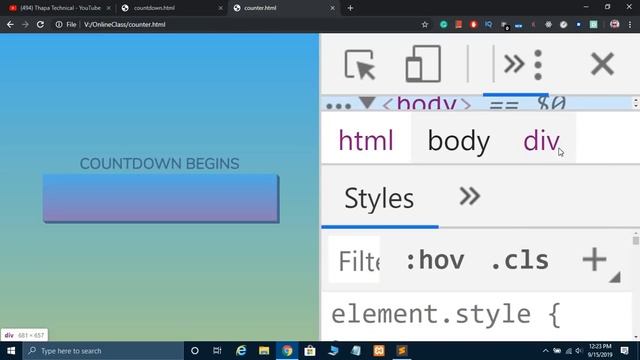Open Task View on taskbar
640x360 pixels.
(x=217, y=351)
